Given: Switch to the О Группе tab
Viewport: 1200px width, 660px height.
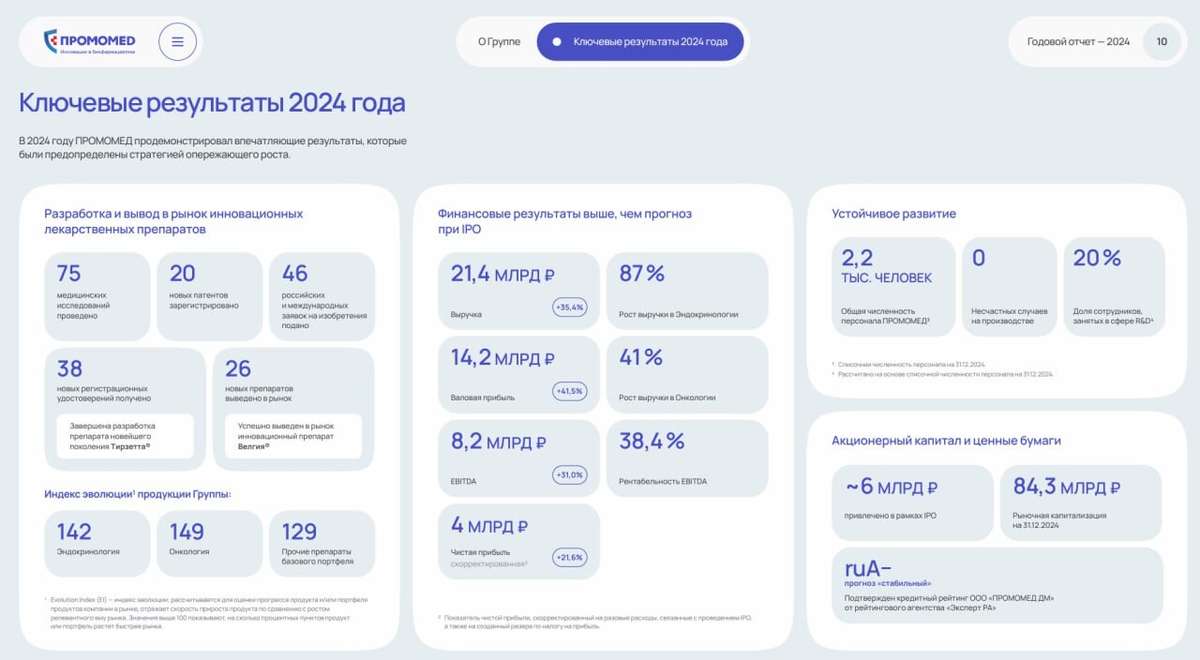Looking at the screenshot, I should tap(498, 42).
